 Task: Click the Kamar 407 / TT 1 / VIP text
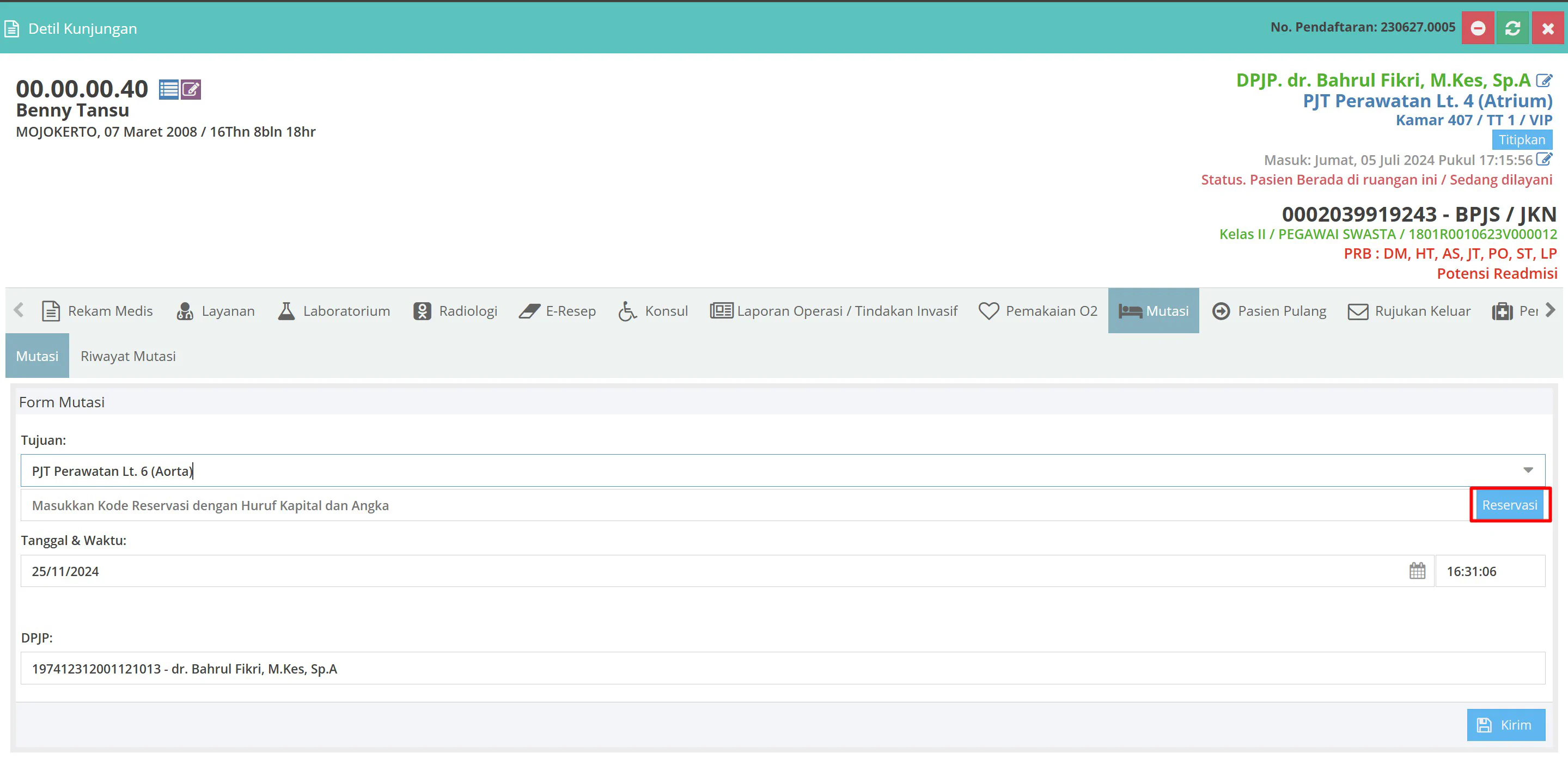[x=1474, y=120]
